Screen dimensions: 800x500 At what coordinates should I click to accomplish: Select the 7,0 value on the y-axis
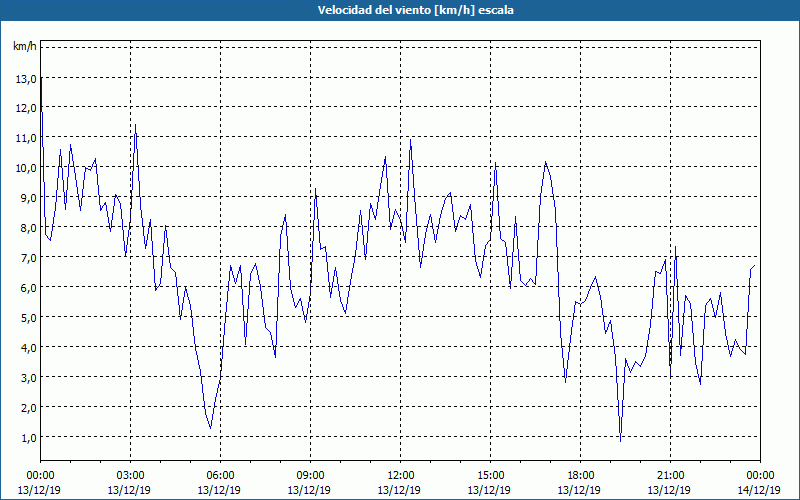(x=28, y=258)
